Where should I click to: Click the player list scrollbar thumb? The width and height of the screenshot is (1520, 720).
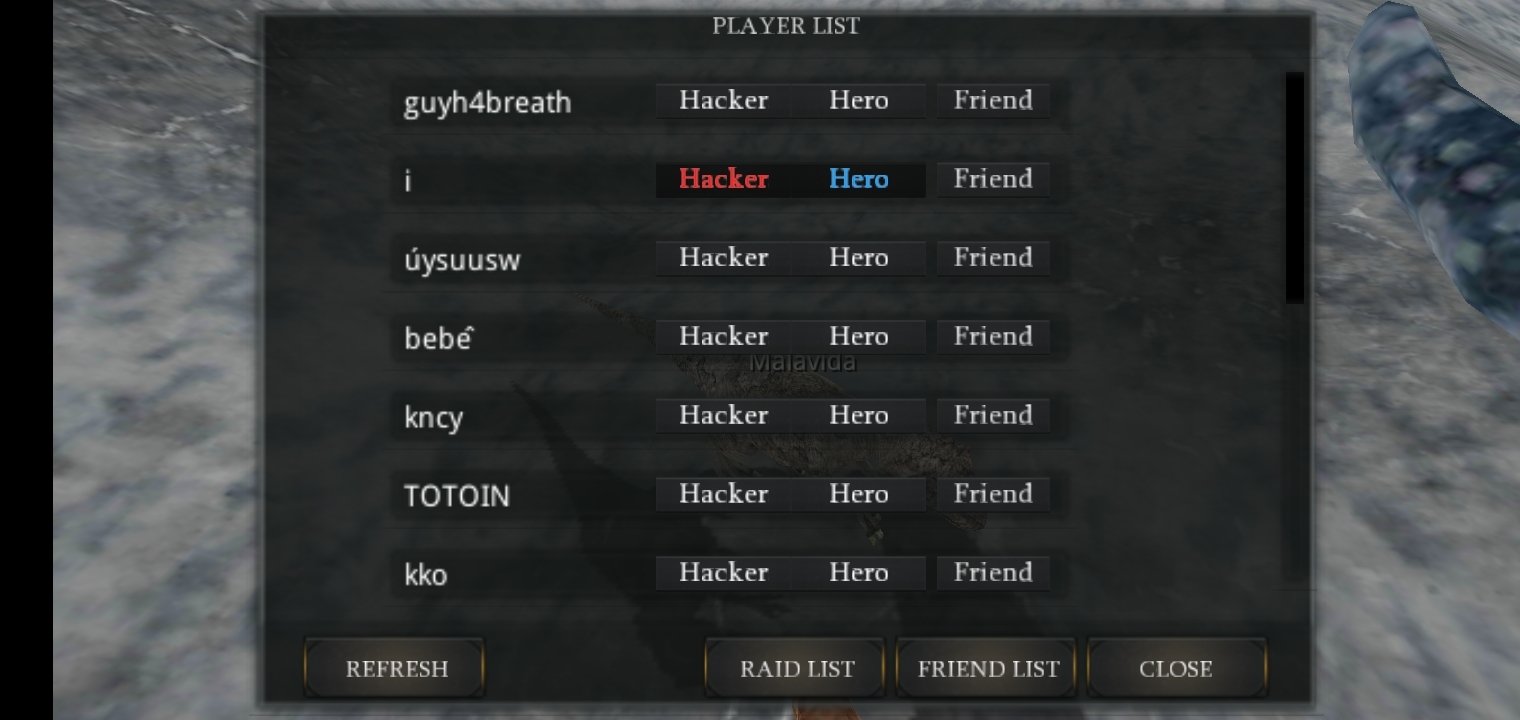1295,188
